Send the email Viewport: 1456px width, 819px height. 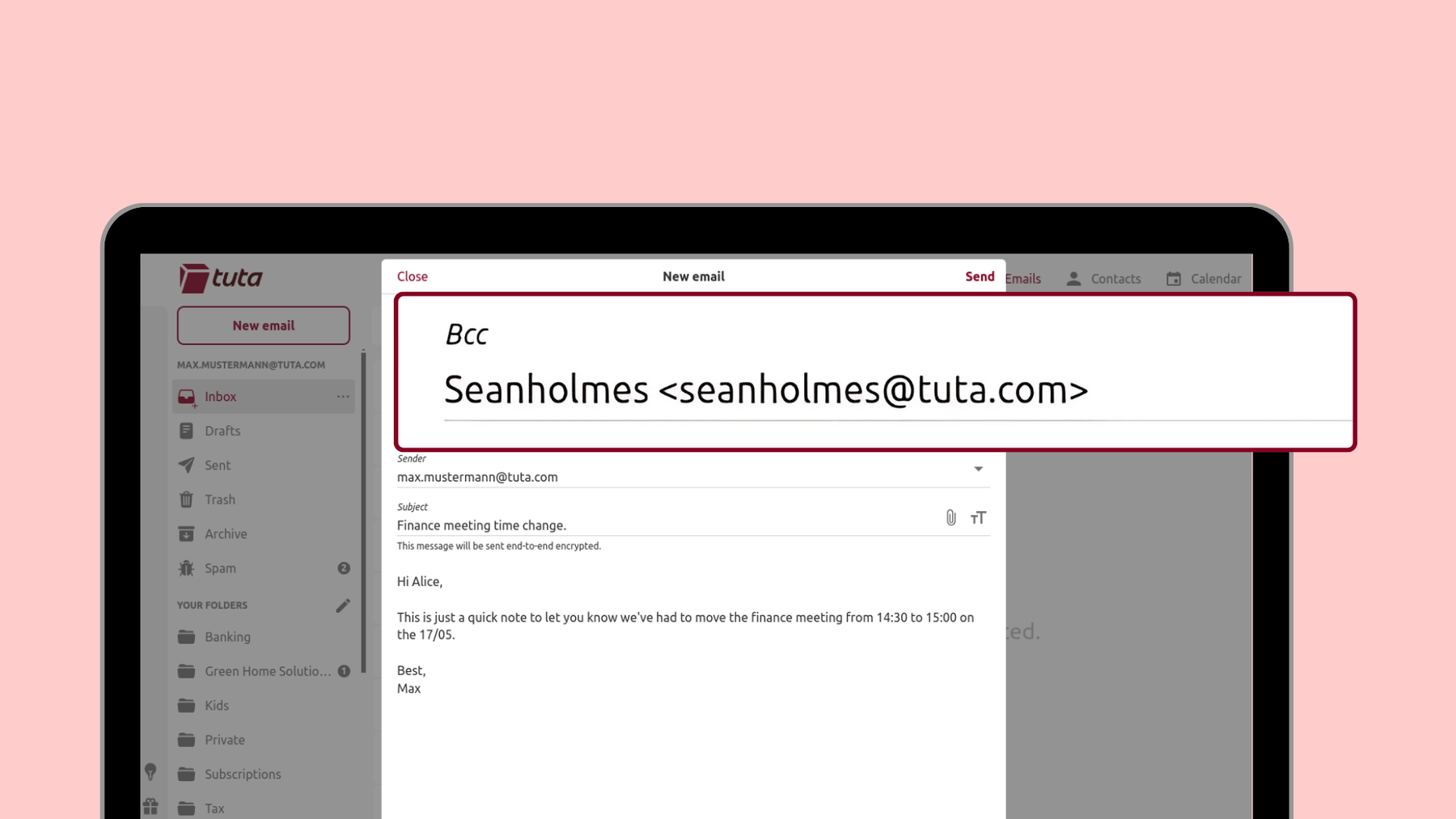click(980, 277)
